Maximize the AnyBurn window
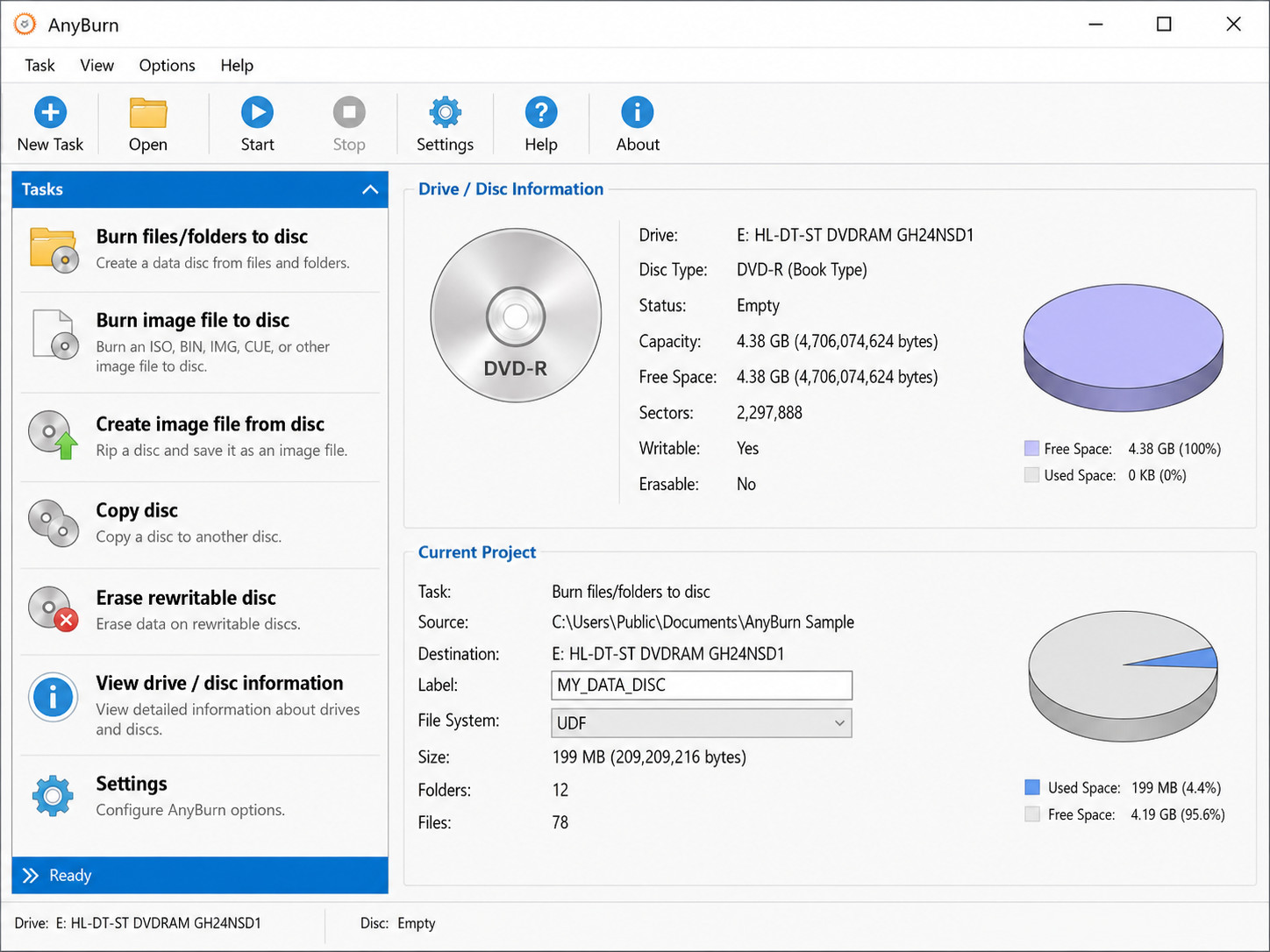This screenshot has width=1270, height=952. pos(1164,25)
